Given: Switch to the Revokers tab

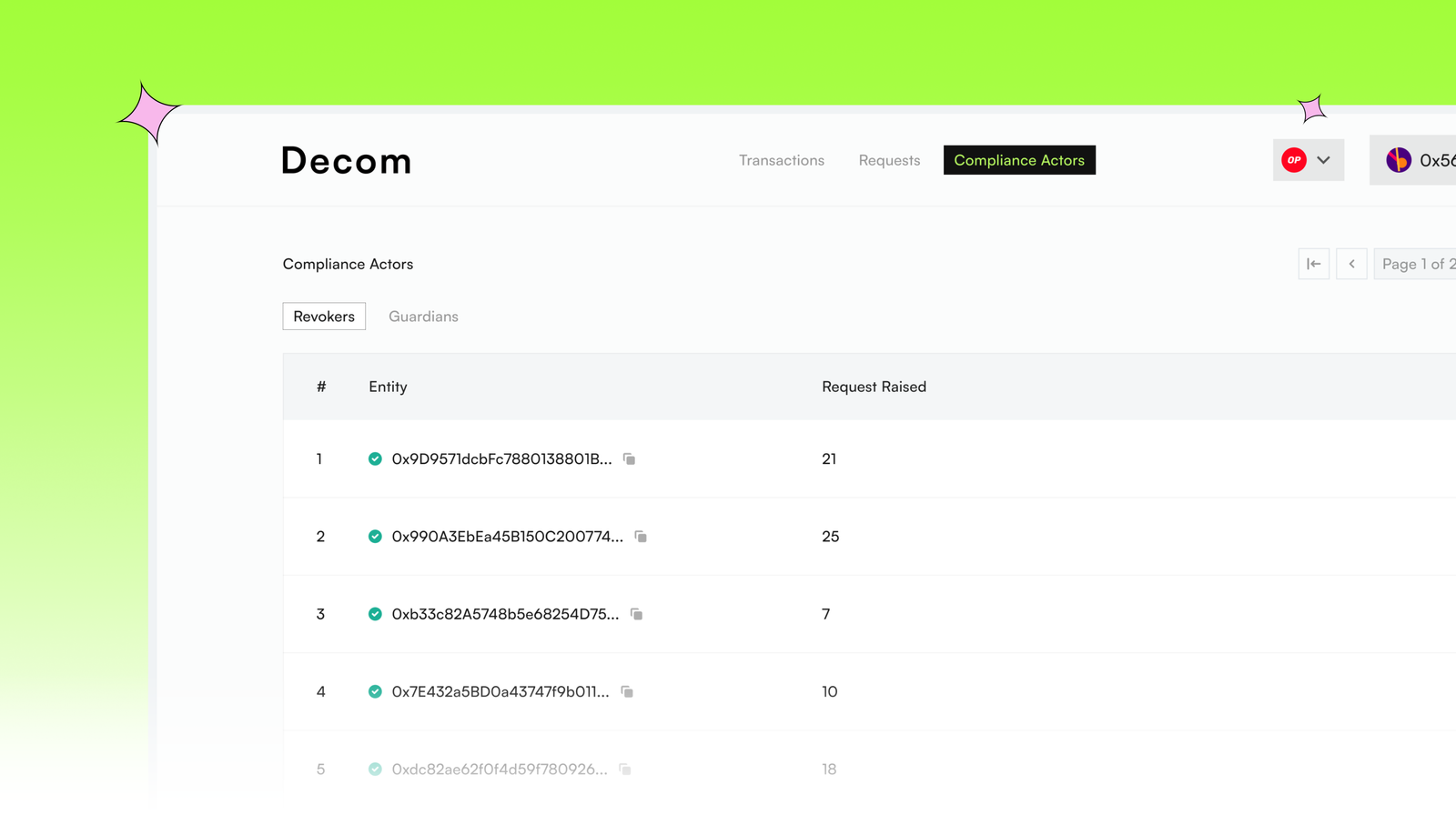Looking at the screenshot, I should coord(324,317).
